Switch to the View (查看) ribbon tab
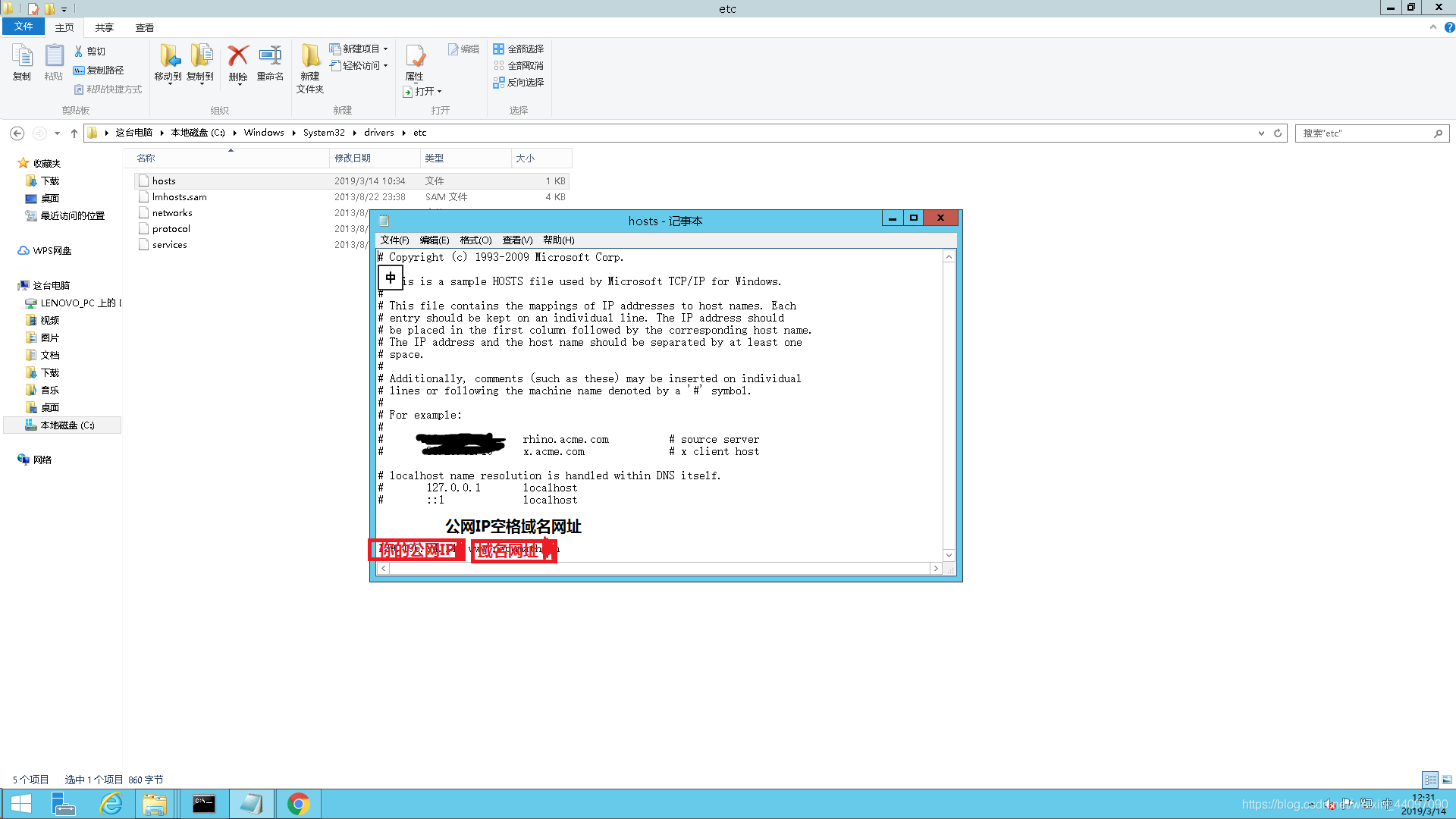 click(144, 27)
